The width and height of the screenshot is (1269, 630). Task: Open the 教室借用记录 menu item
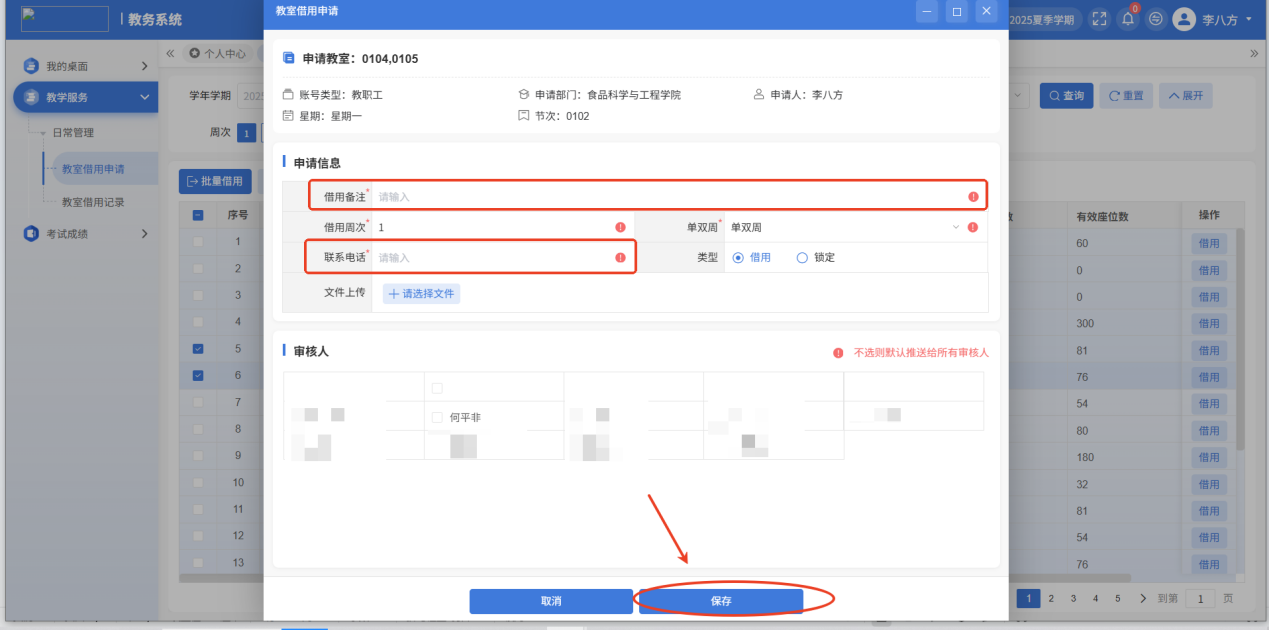(93, 202)
